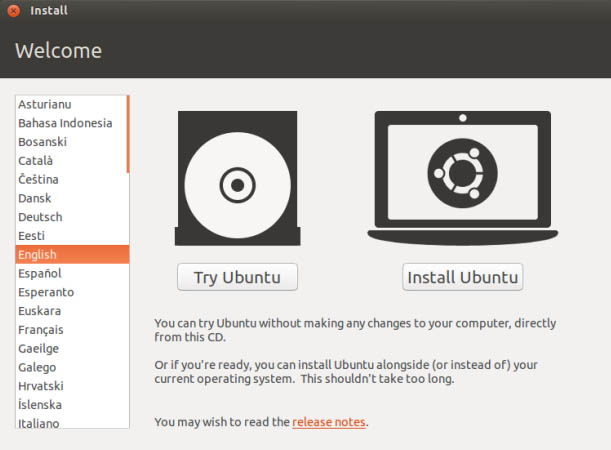Open the release notes link
Image resolution: width=611 pixels, height=450 pixels.
329,422
